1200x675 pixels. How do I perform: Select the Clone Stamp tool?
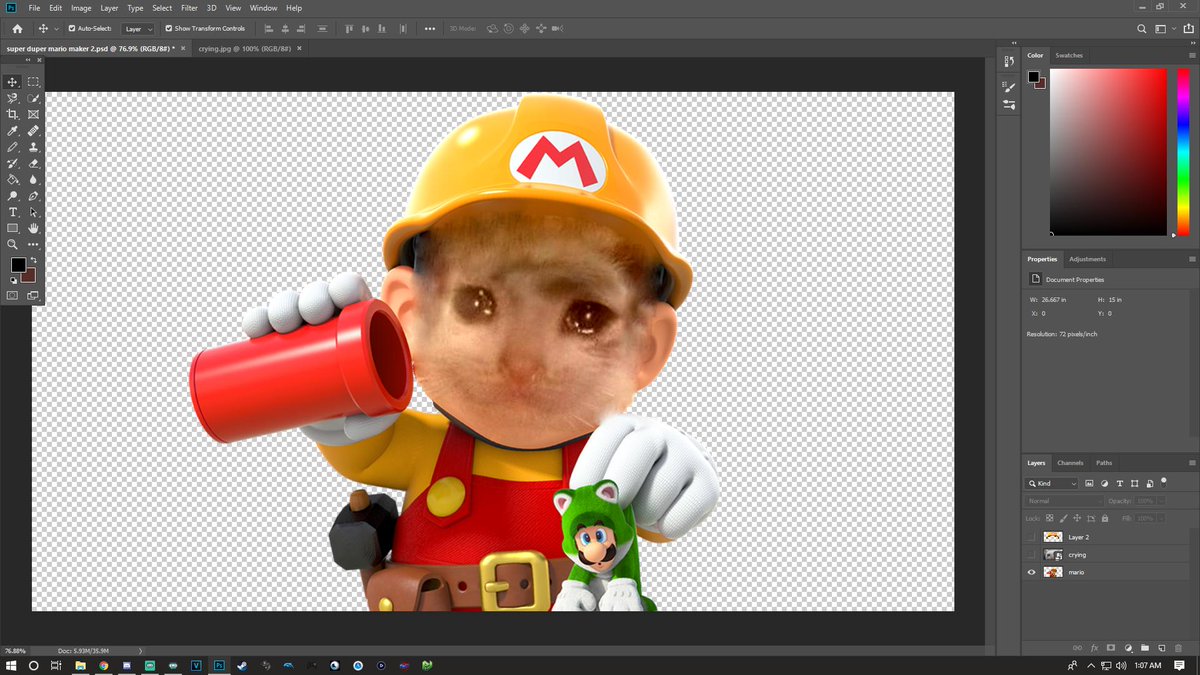pyautogui.click(x=33, y=147)
